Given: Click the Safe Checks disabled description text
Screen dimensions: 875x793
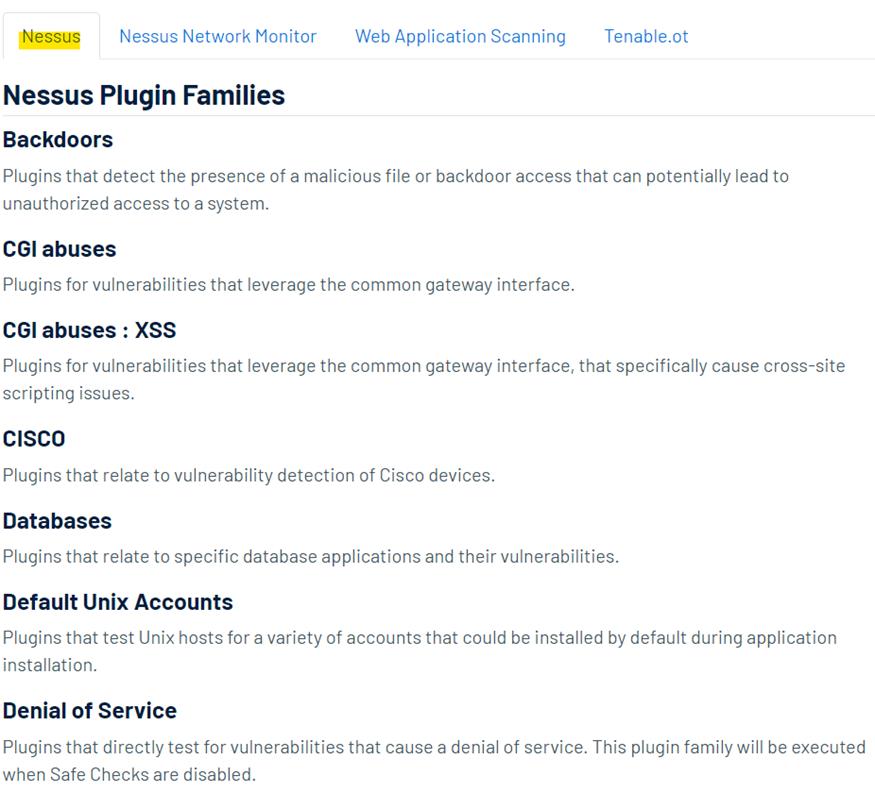Looking at the screenshot, I should click(434, 761).
